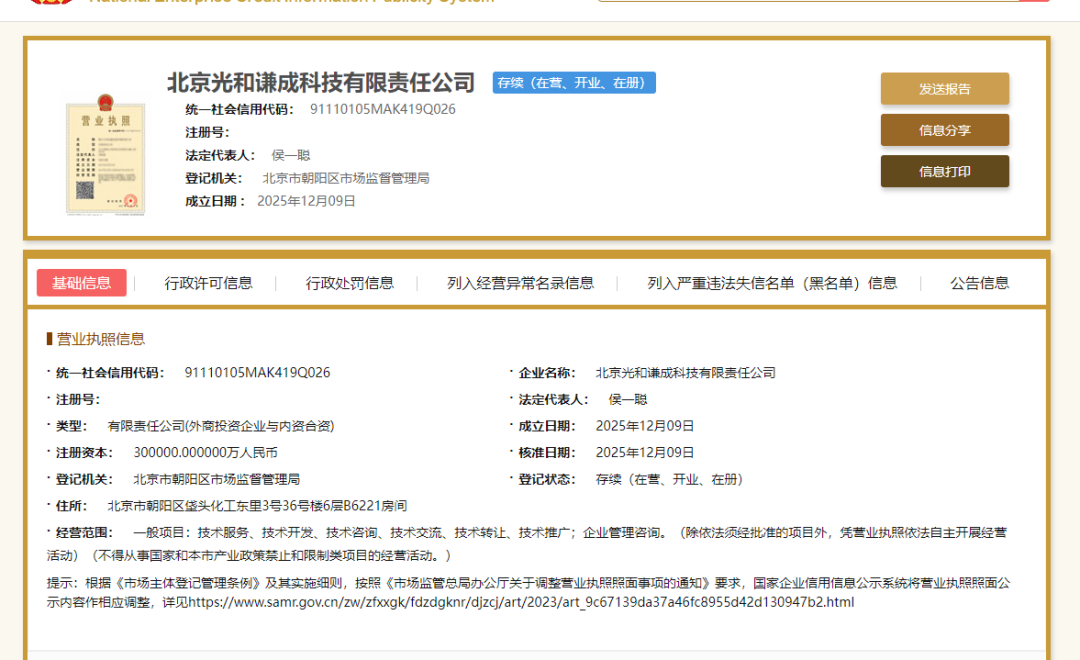Click the 注册号 label in license info section
The image size is (1080, 660).
click(77, 400)
